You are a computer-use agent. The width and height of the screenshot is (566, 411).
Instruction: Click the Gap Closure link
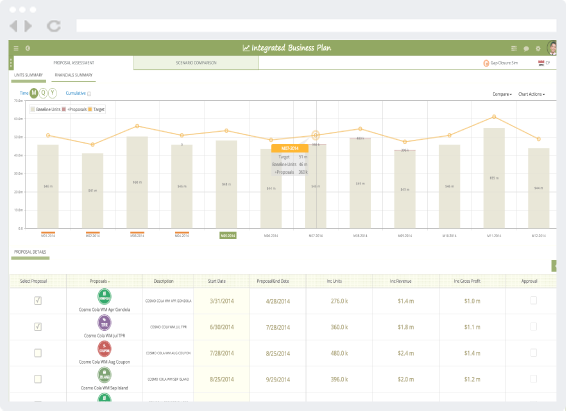(504, 63)
